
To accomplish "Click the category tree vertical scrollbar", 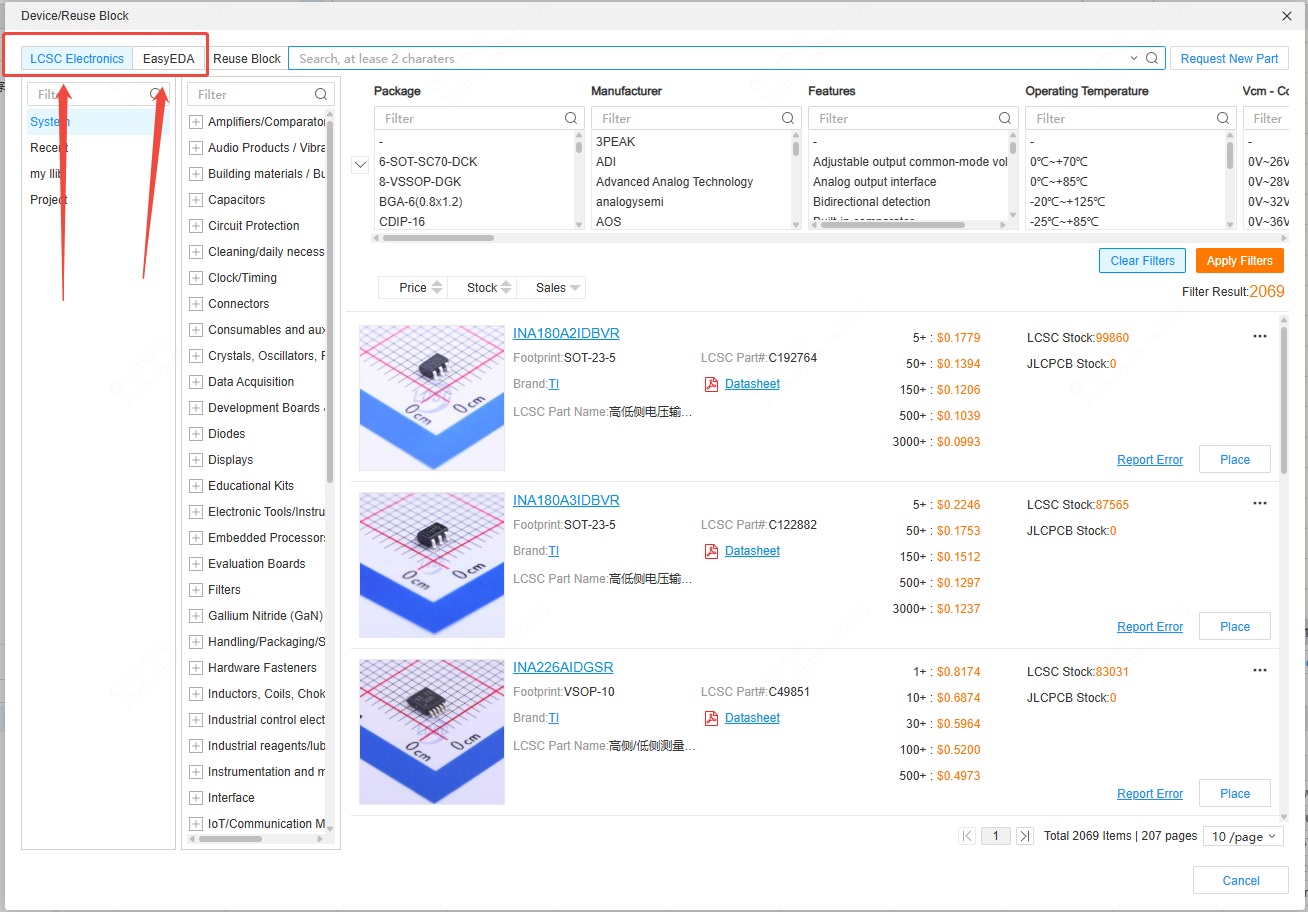I will point(330,300).
